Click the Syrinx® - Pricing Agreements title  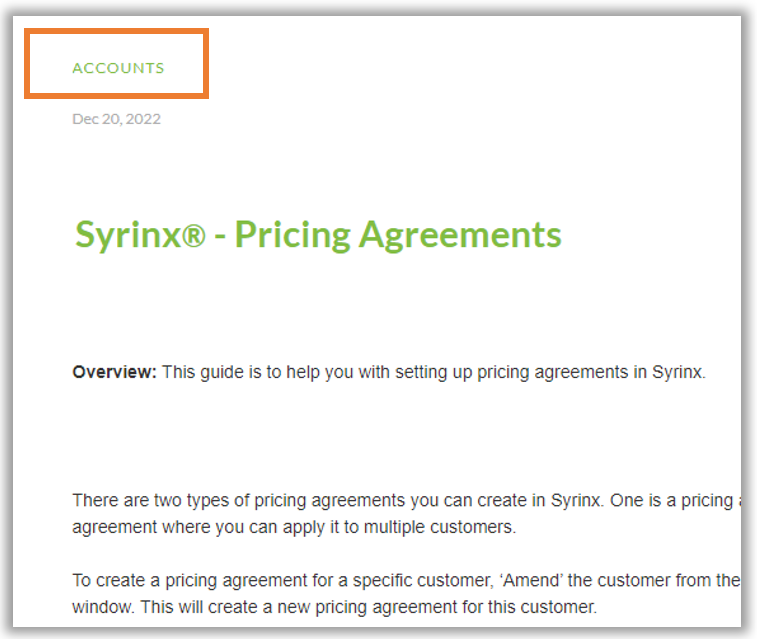[318, 235]
